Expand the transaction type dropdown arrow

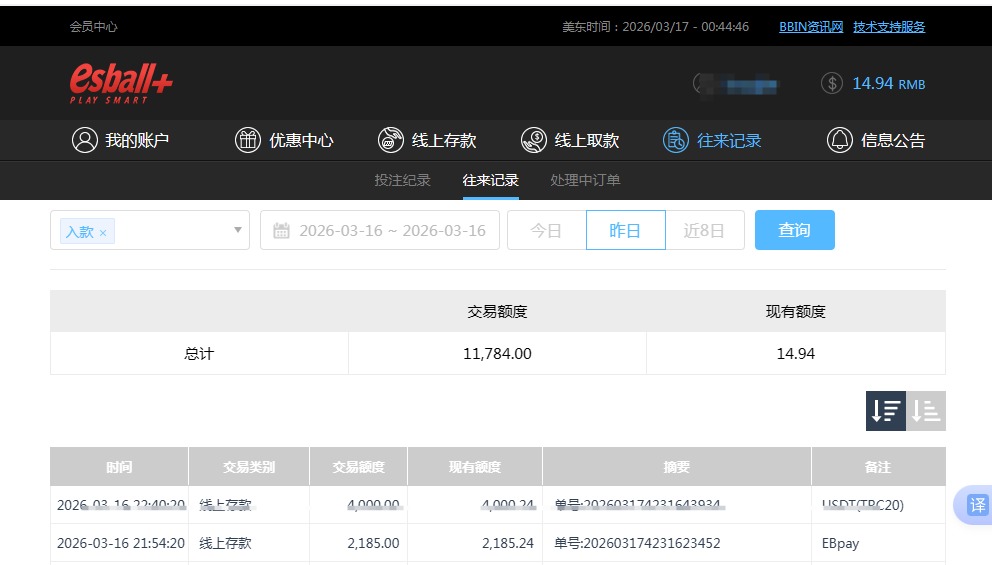point(238,230)
